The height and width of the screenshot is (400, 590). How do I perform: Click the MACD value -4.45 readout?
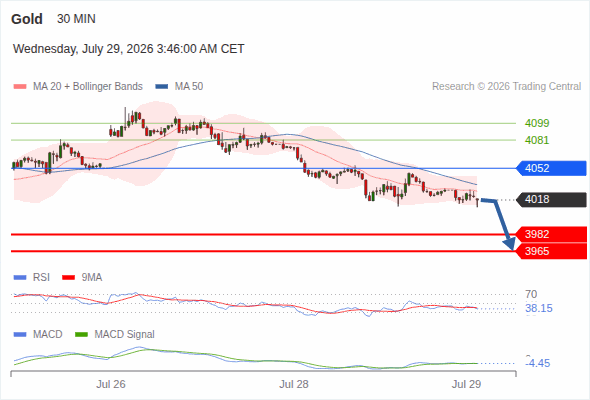[538, 363]
